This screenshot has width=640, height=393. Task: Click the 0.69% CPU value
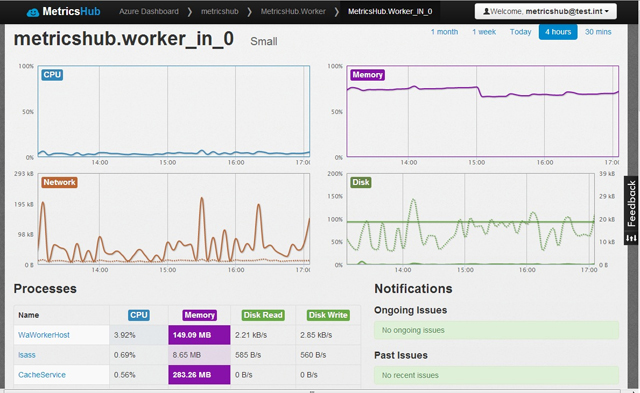124,355
